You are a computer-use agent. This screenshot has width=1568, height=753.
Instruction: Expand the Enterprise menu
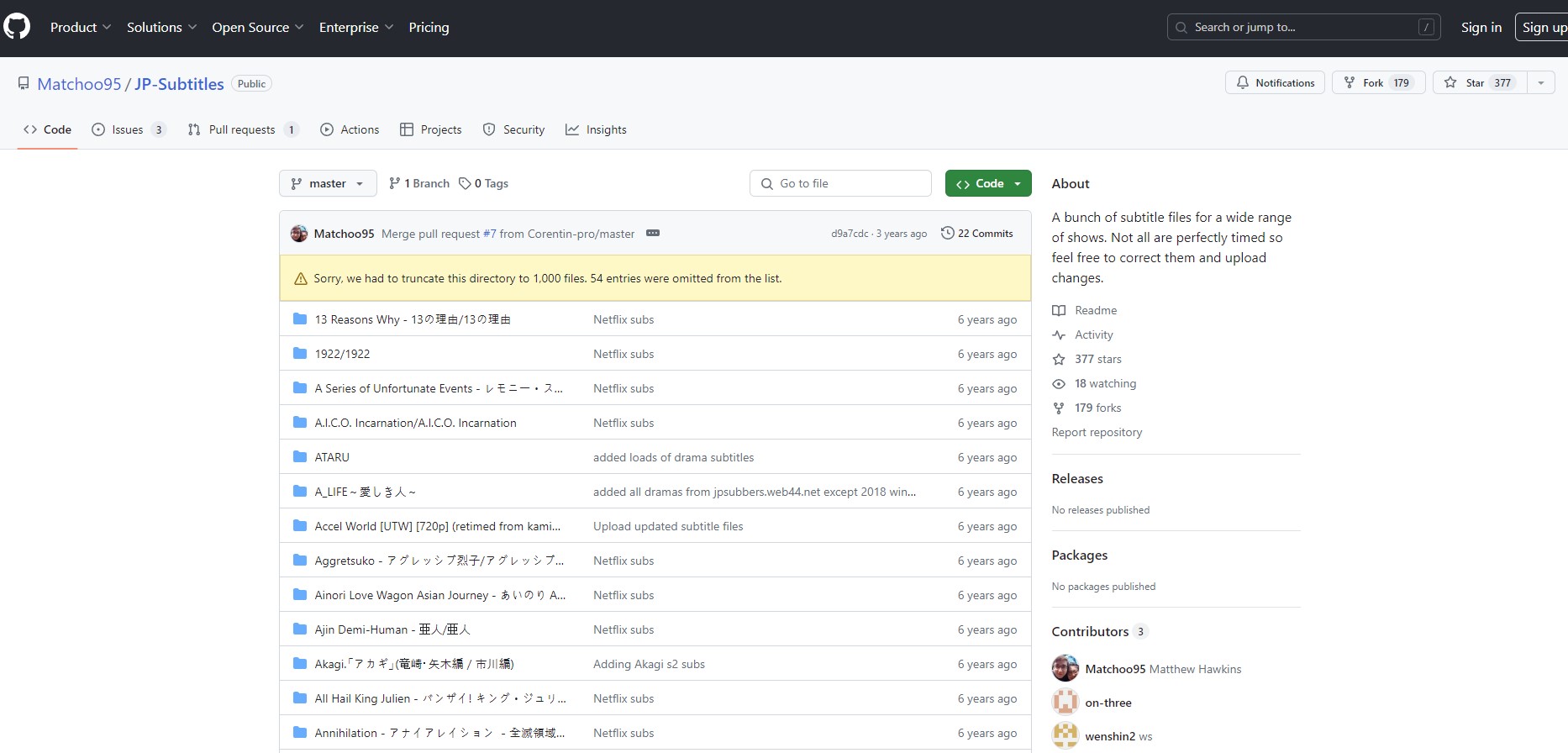pyautogui.click(x=356, y=27)
